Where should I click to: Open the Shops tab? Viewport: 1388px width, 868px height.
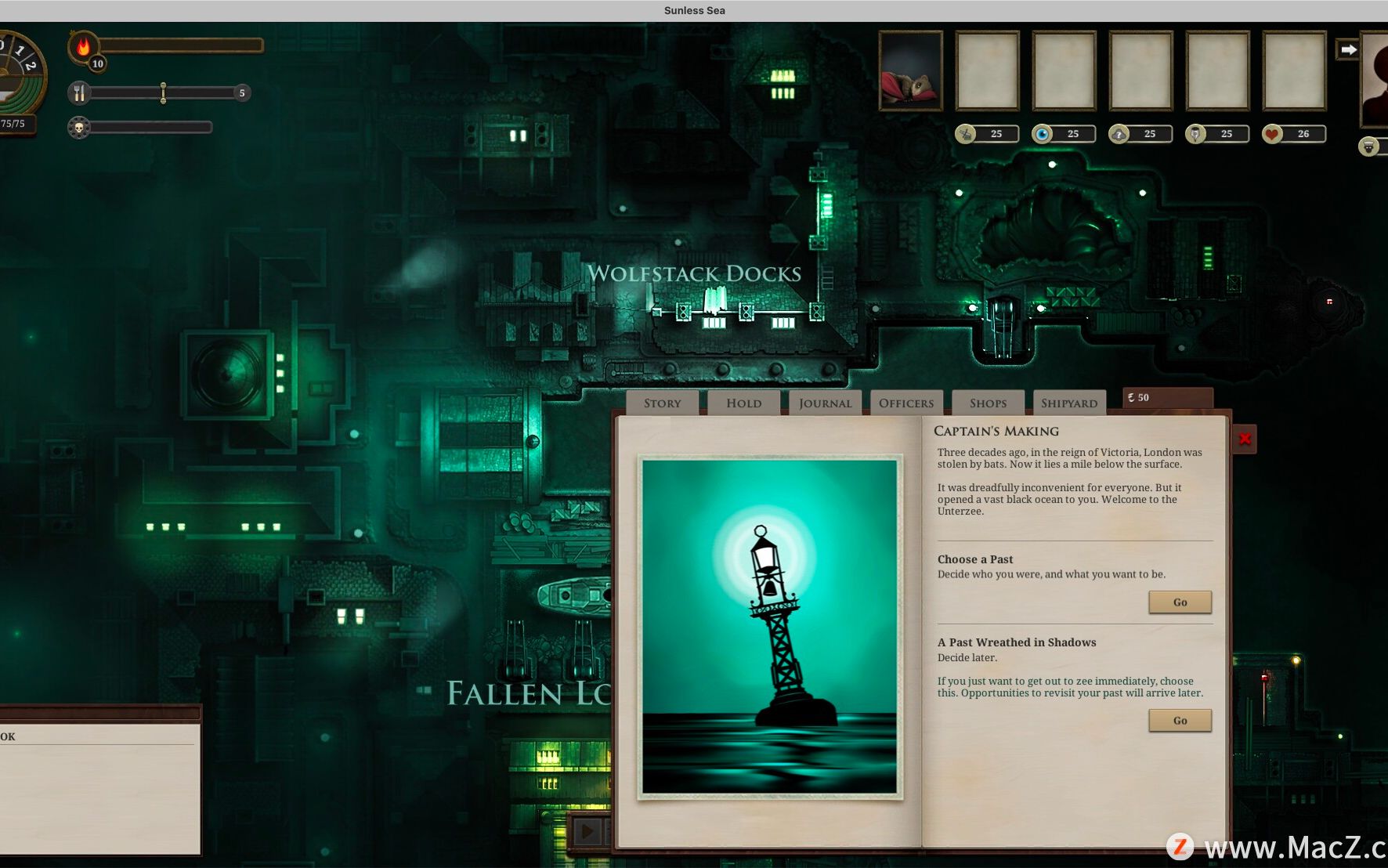988,403
